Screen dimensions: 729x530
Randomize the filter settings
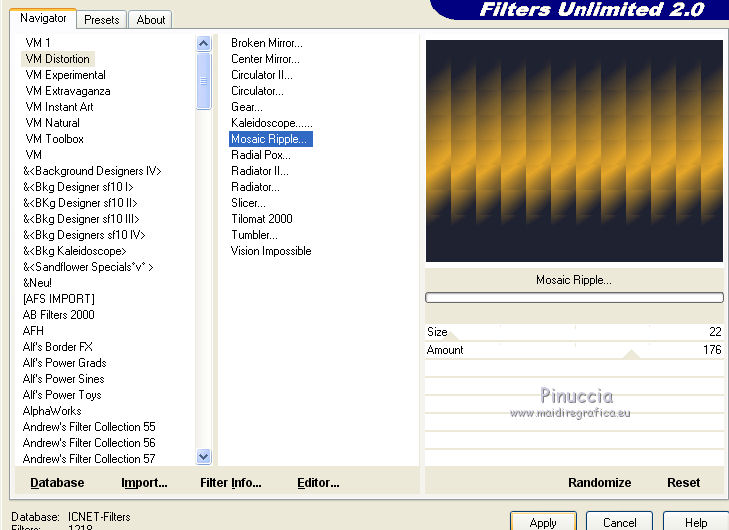click(599, 483)
